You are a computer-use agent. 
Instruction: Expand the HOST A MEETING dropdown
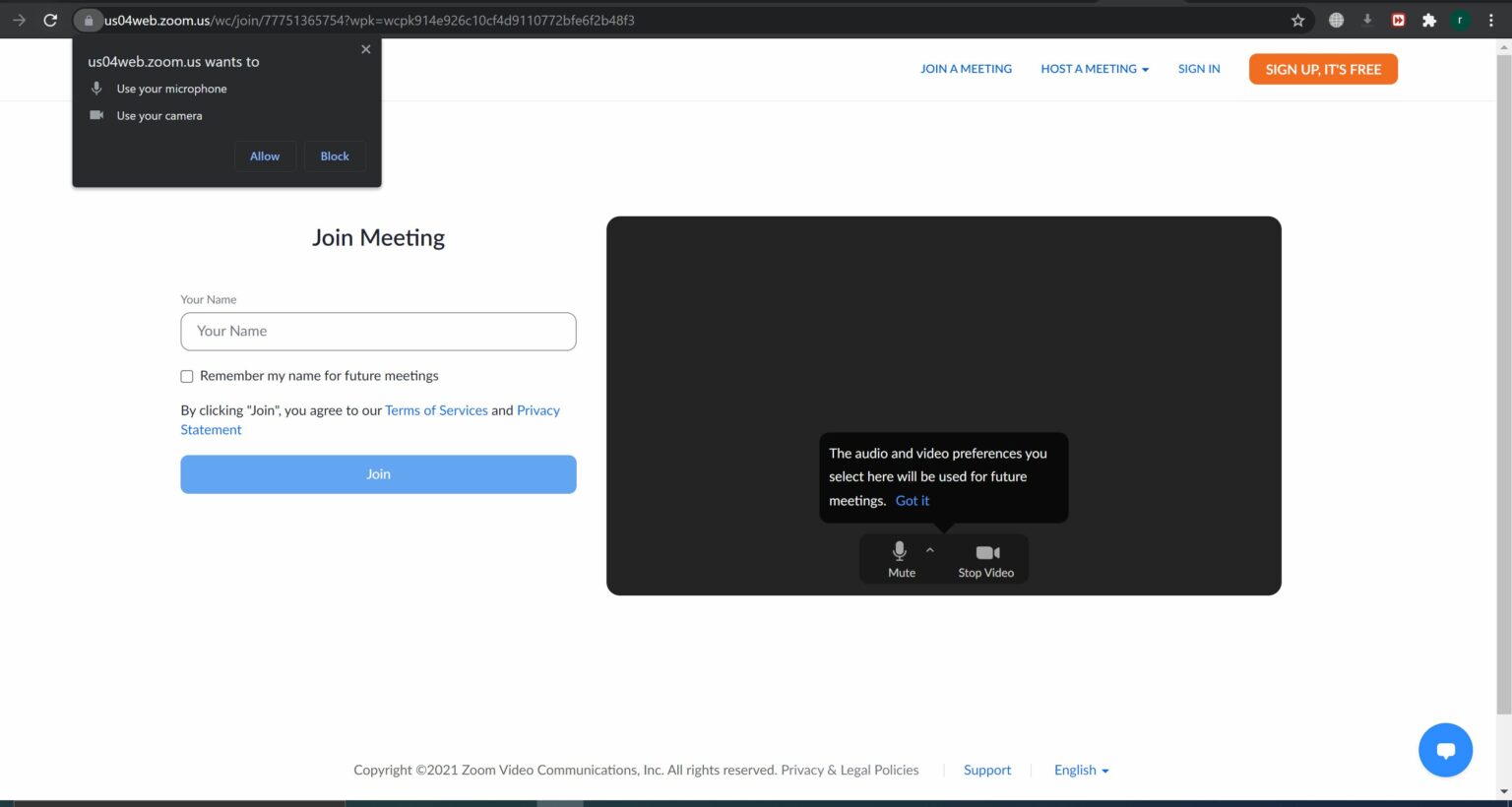pos(1095,69)
